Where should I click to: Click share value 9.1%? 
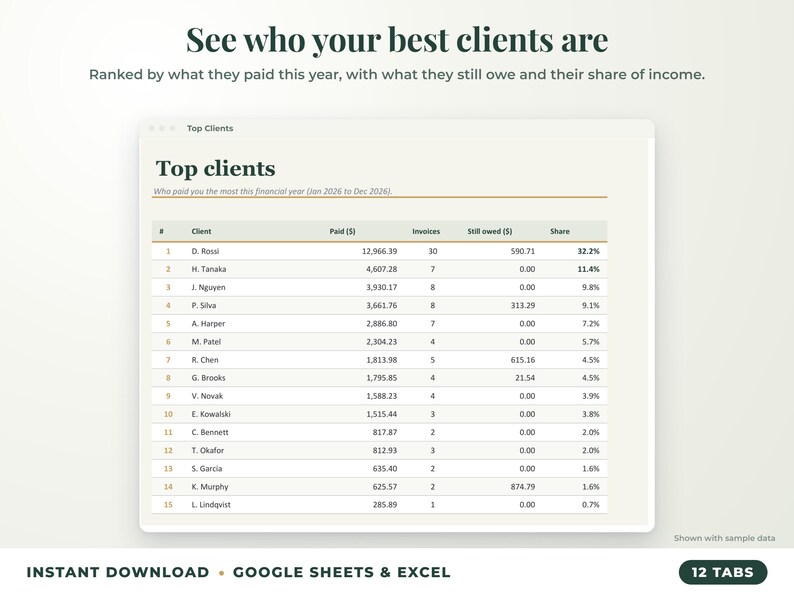590,305
